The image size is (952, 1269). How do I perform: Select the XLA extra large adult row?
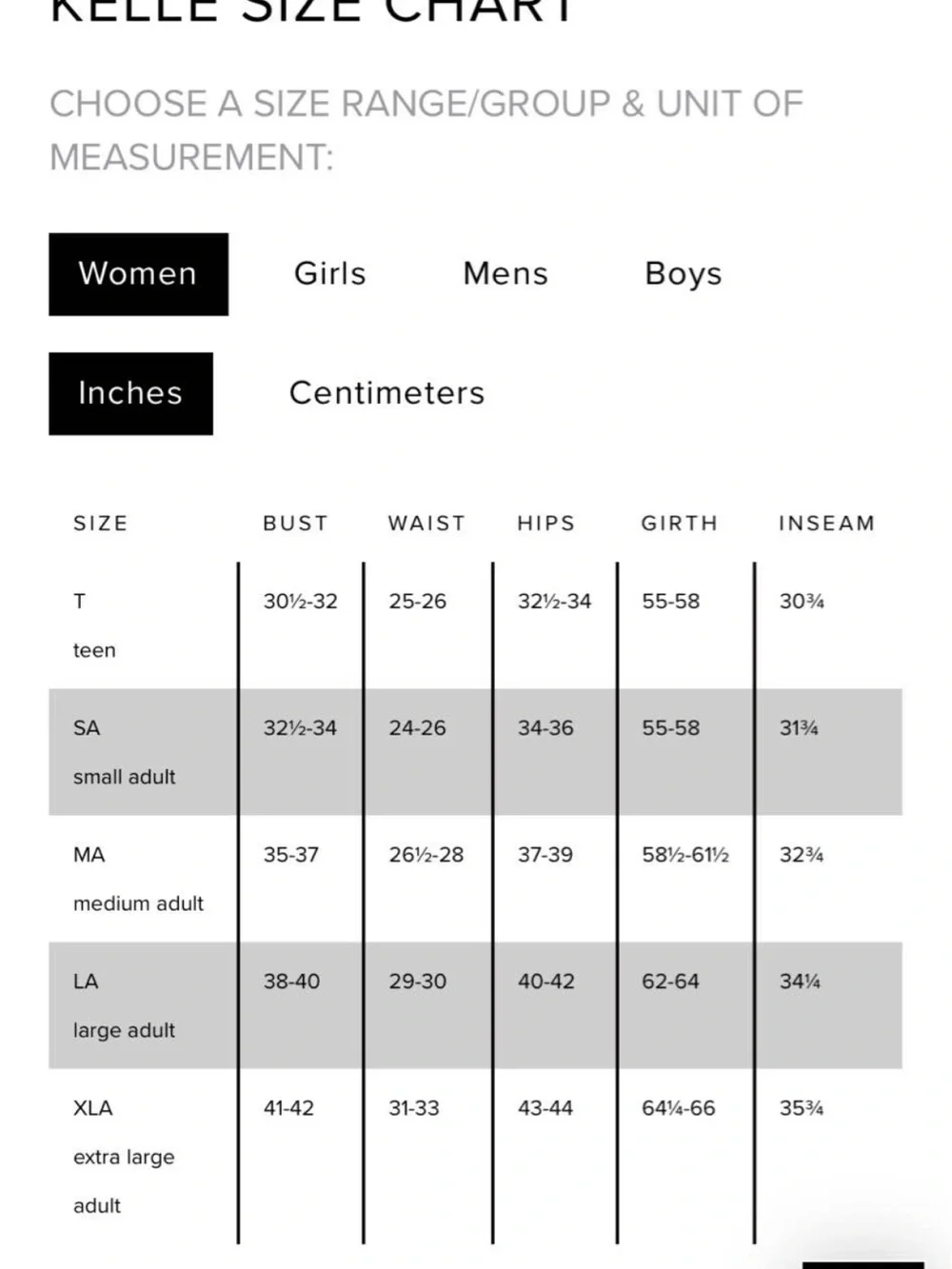pyautogui.click(x=475, y=1156)
